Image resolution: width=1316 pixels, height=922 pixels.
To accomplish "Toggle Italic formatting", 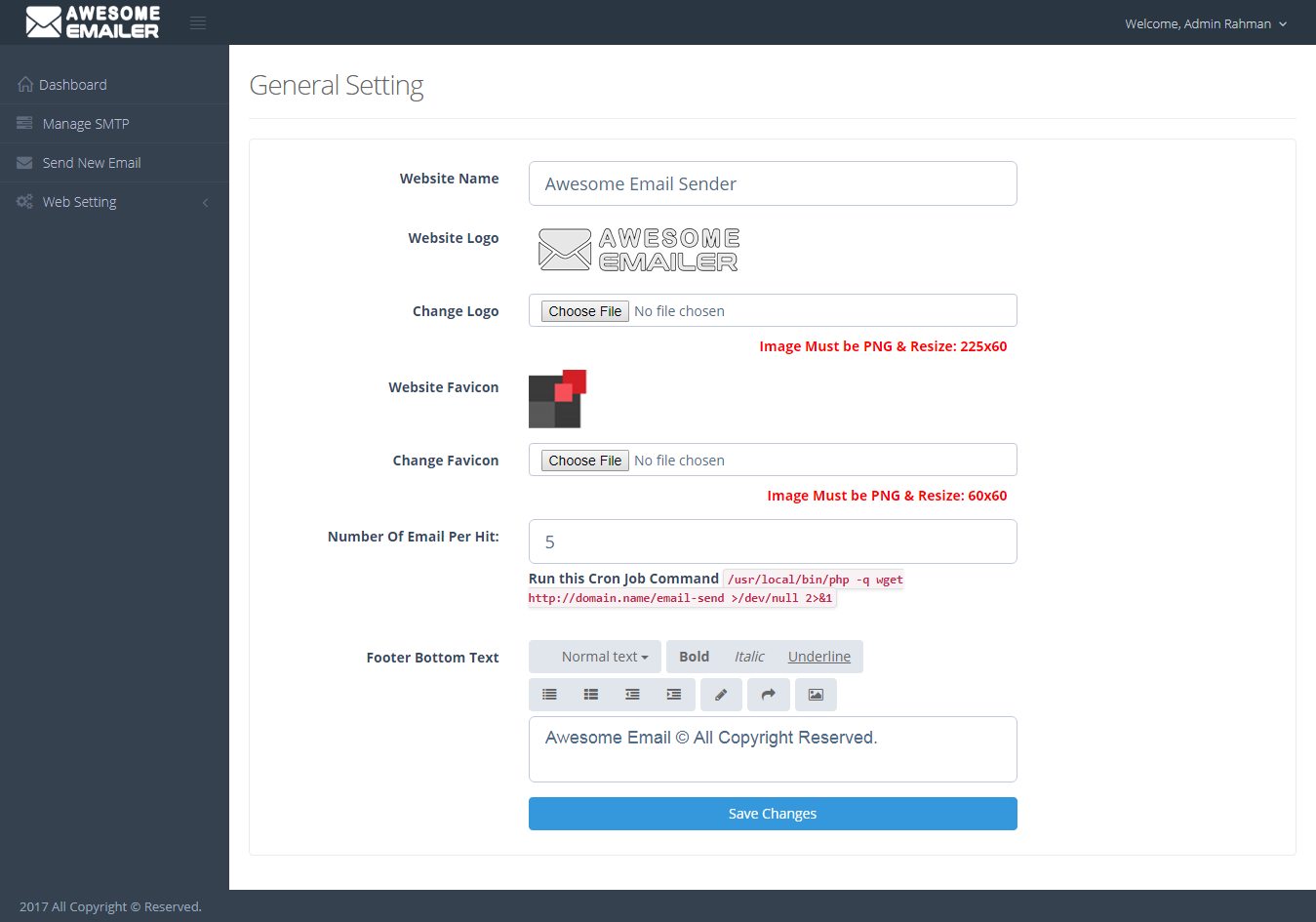I will pyautogui.click(x=748, y=656).
